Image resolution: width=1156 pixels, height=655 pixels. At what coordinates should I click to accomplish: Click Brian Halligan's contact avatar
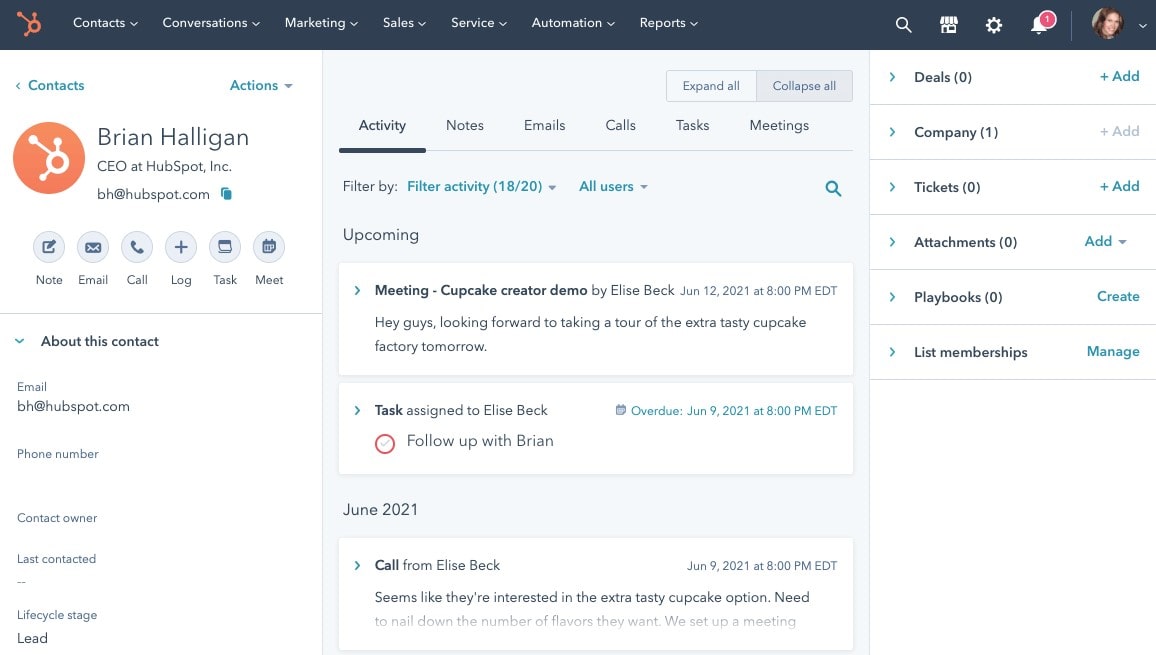coord(49,158)
